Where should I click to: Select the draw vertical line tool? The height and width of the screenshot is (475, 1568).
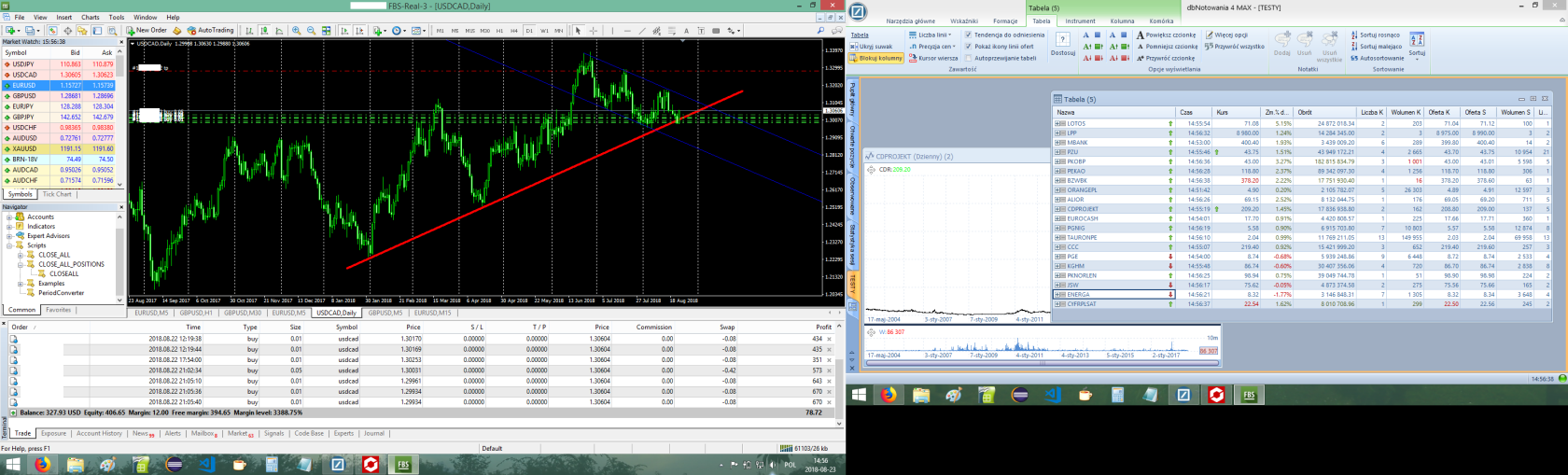point(612,30)
